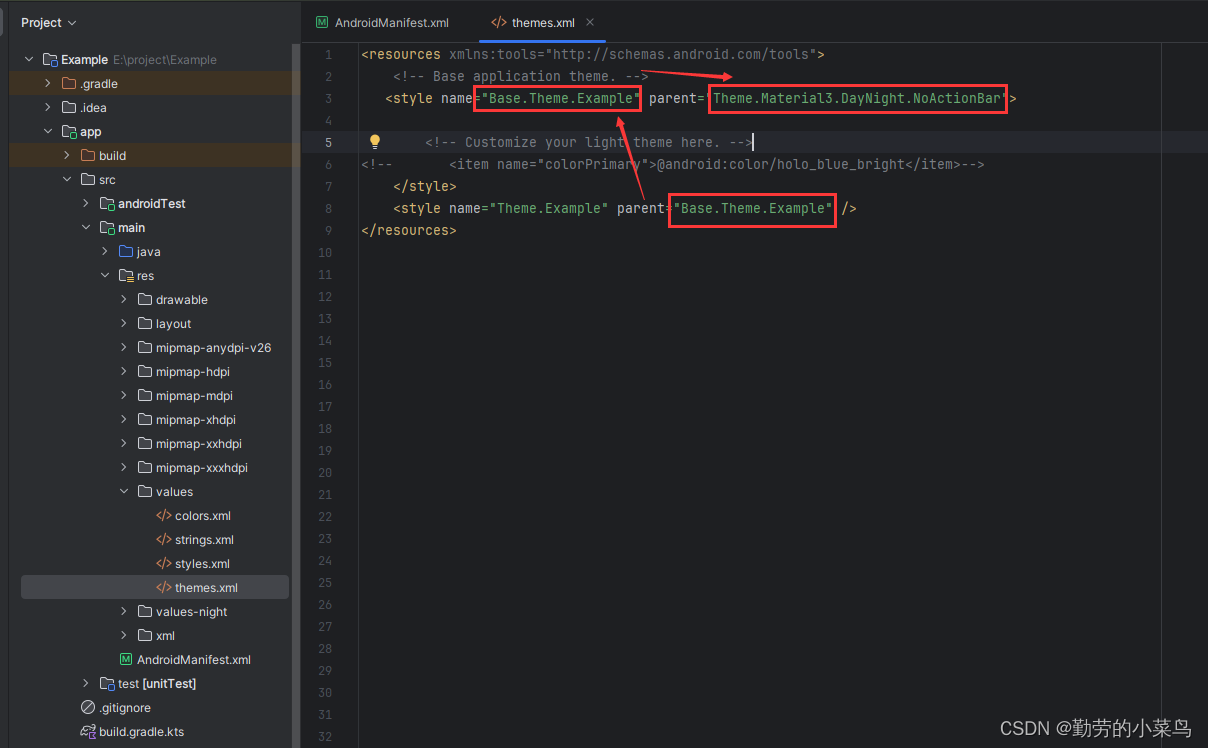
Task: Expand the test [unitTest] node
Action: pyautogui.click(x=85, y=683)
